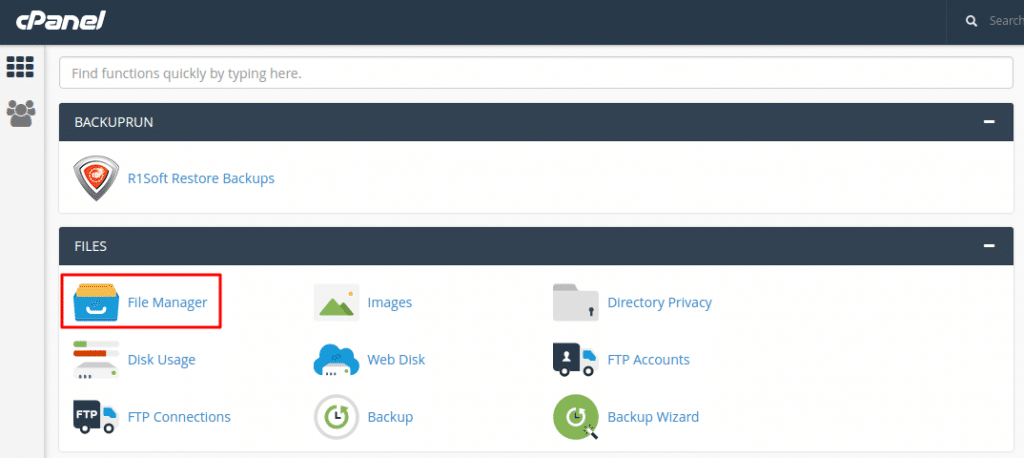Image resolution: width=1024 pixels, height=458 pixels.
Task: Click the Disk Usage bars icon
Action: click(96, 359)
